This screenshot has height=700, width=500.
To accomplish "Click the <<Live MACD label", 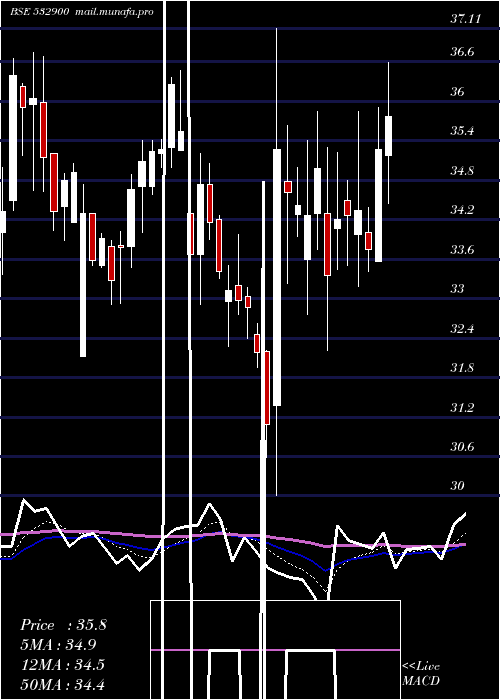I will click(x=421, y=674).
